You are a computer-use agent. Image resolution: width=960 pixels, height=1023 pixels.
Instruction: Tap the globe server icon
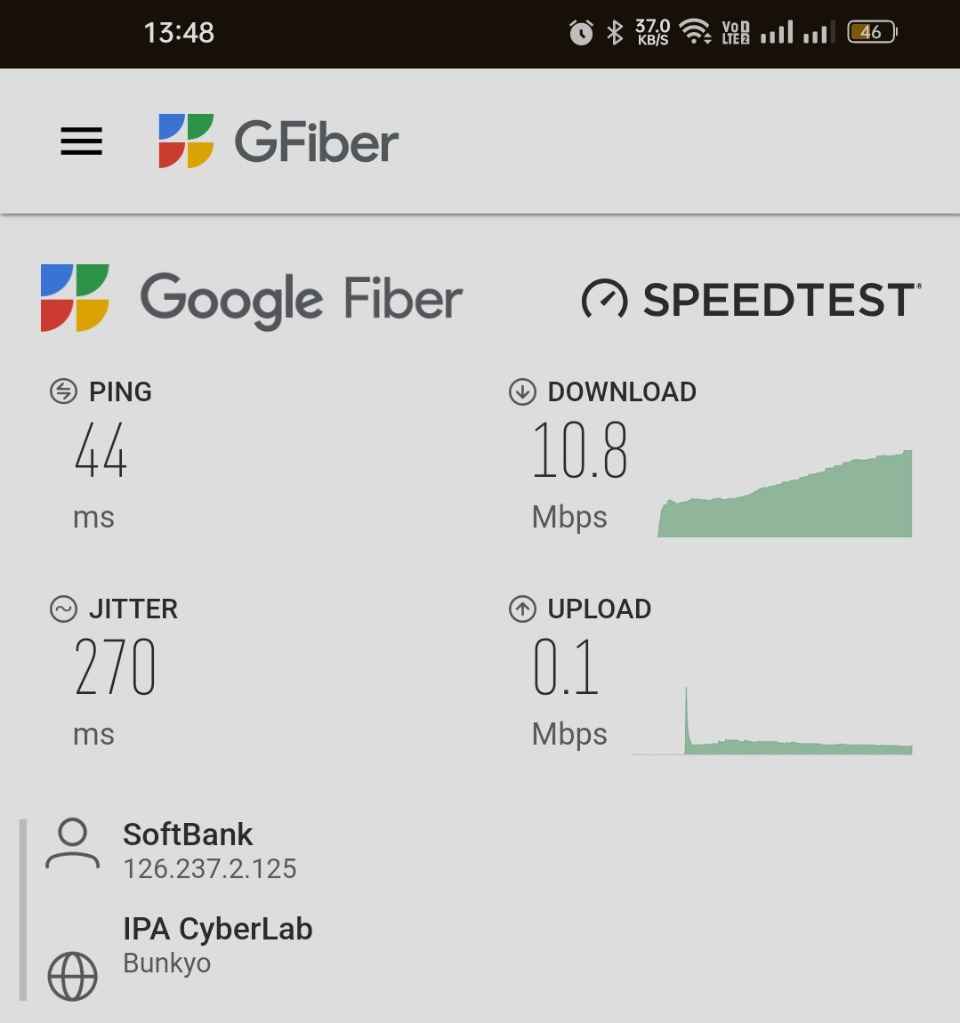72,976
